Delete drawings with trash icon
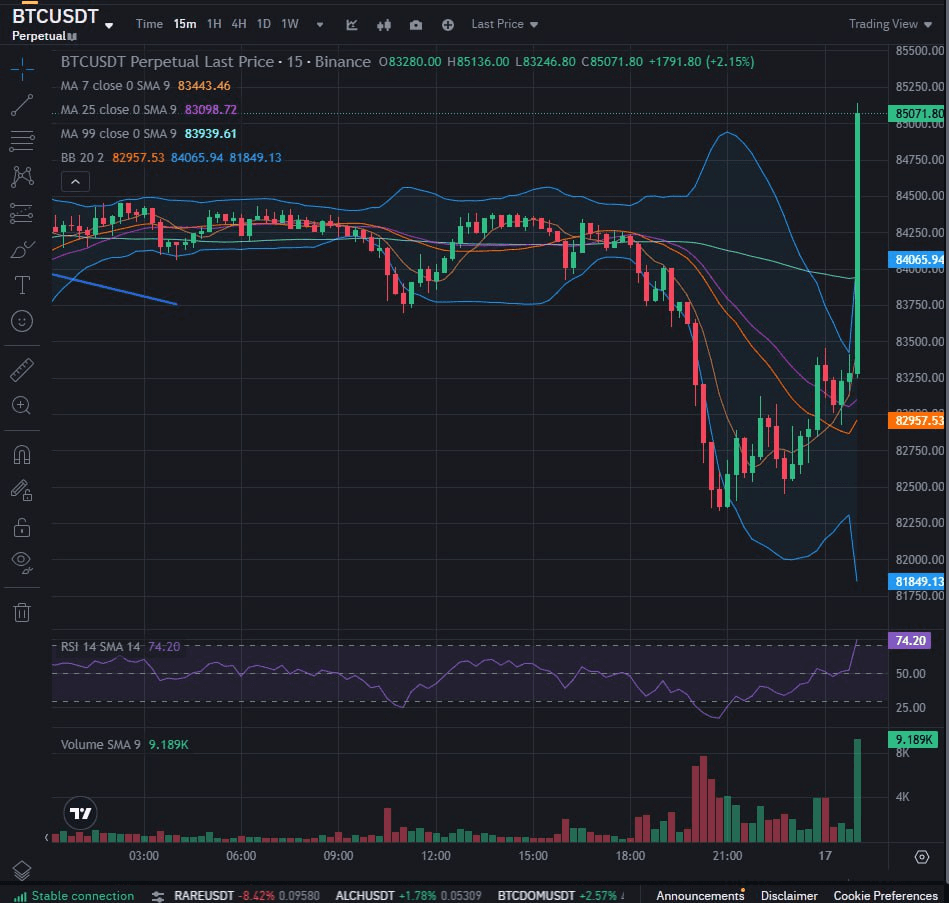This screenshot has width=949, height=903. click(22, 612)
